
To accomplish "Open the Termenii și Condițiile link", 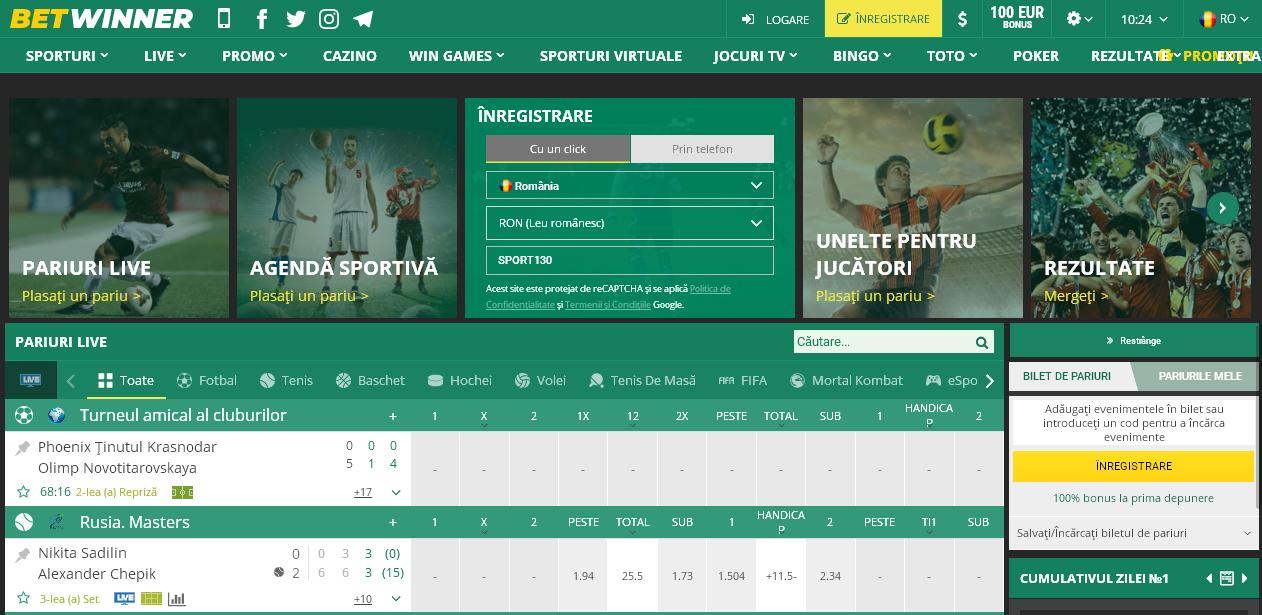I will point(607,304).
